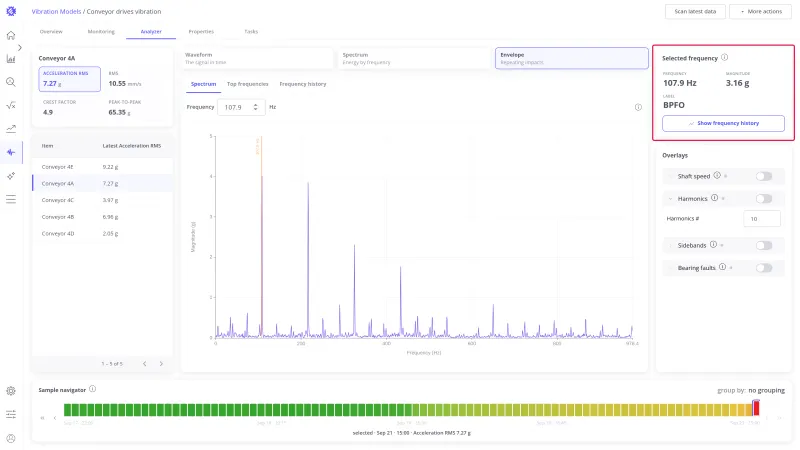Click the info icon beside Sample navigator
The width and height of the screenshot is (800, 450).
point(92,389)
